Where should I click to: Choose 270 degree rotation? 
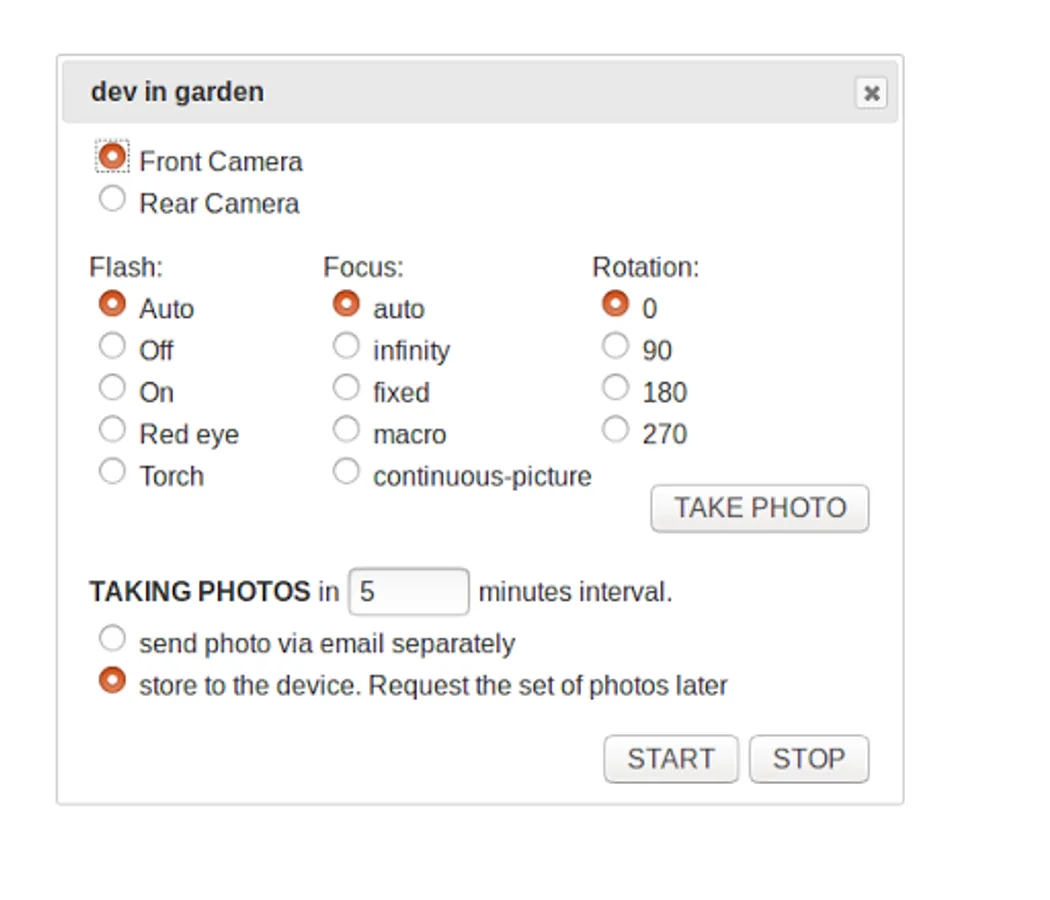616,430
